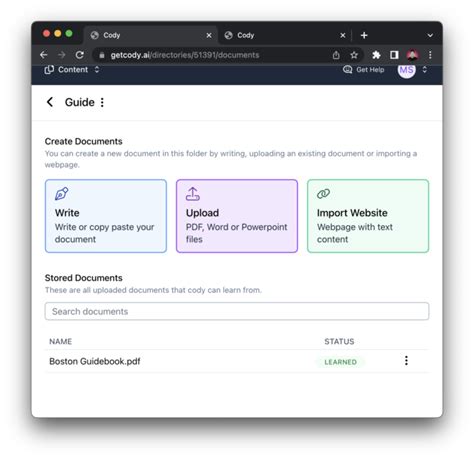Open the Chrome extensions puzzle icon
474x459 pixels.
pos(376,55)
